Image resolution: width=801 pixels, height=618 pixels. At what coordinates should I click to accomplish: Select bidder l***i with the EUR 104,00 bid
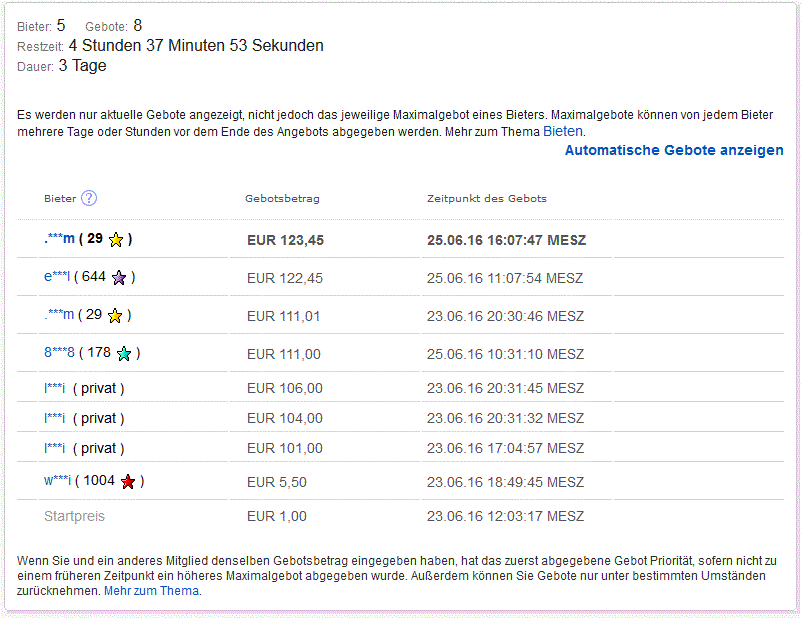(55, 418)
